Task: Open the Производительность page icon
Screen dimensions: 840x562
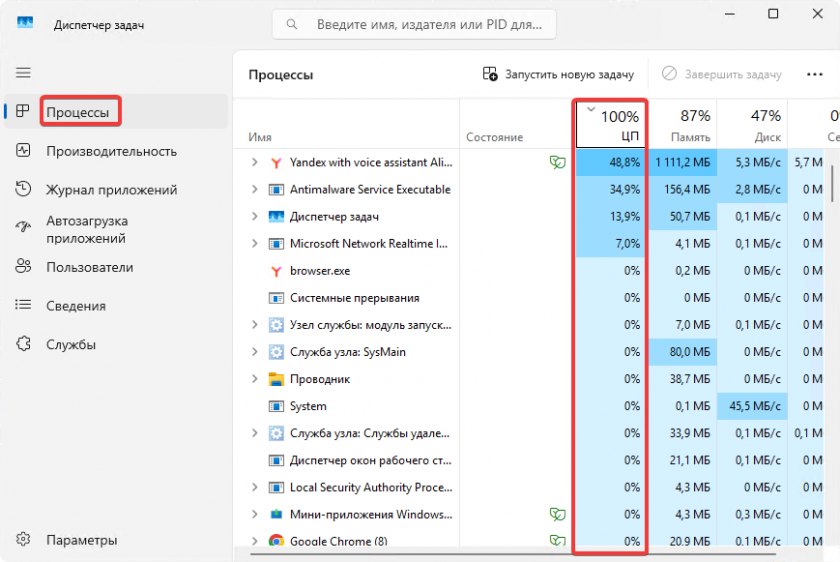Action: [x=24, y=151]
